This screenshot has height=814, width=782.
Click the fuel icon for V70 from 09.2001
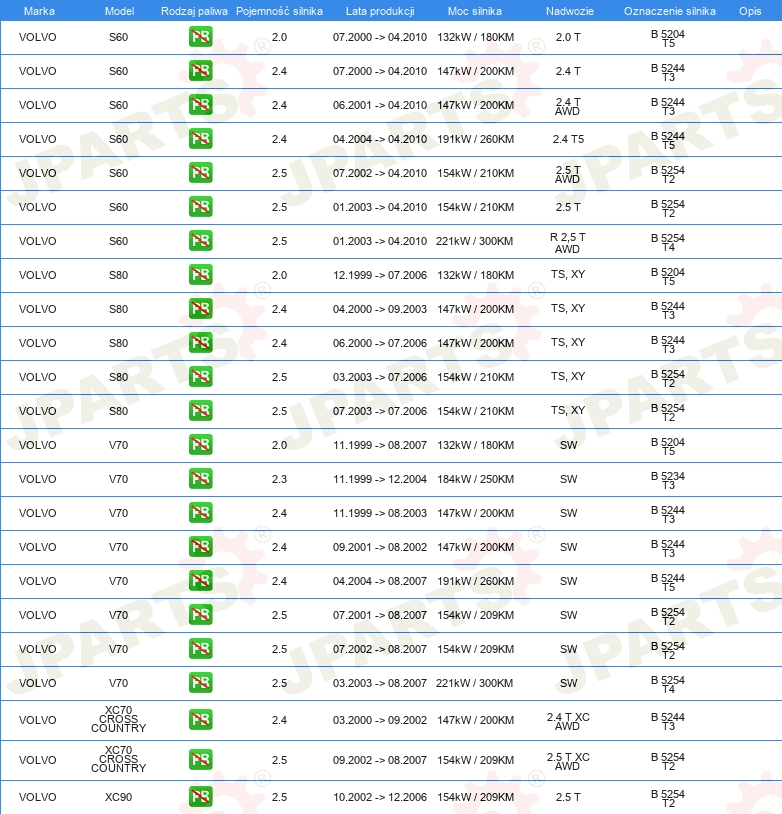pos(200,547)
